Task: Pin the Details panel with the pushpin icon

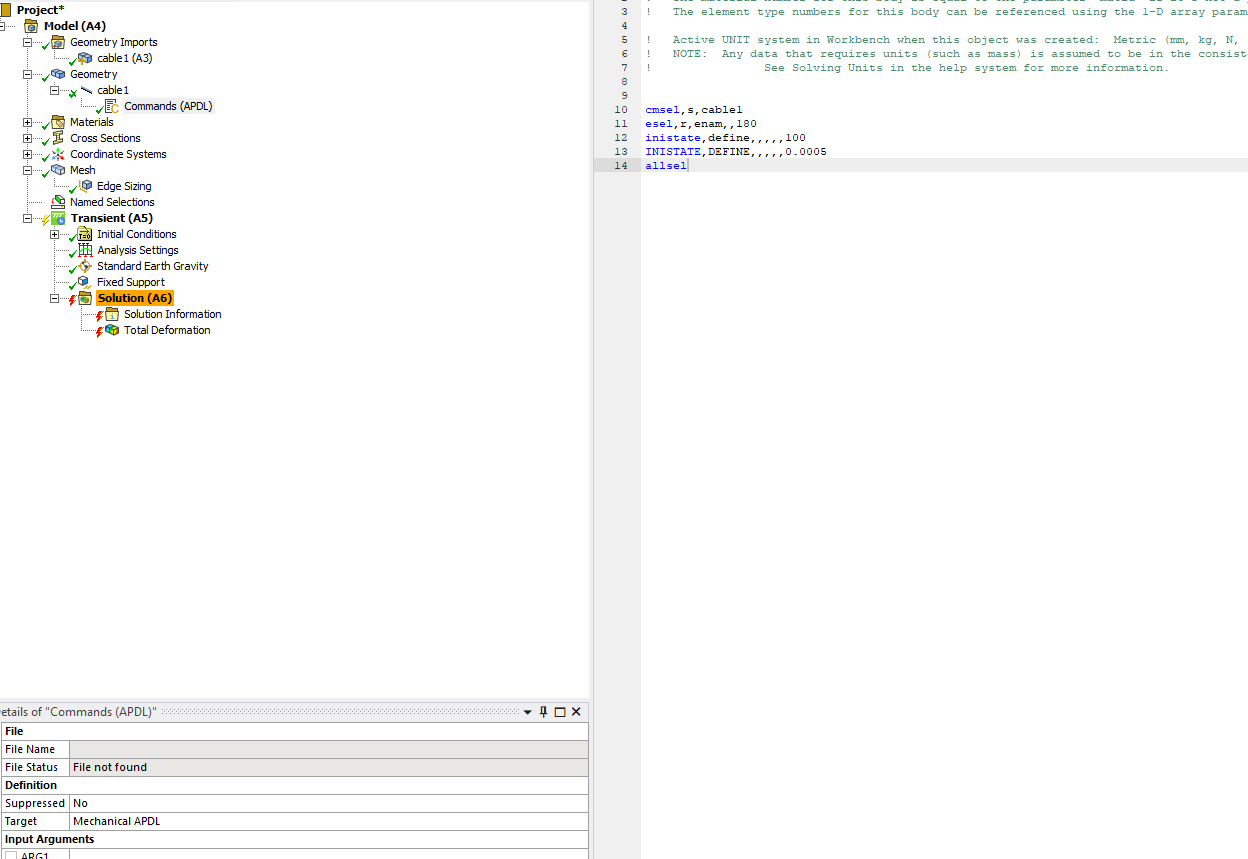Action: 544,712
